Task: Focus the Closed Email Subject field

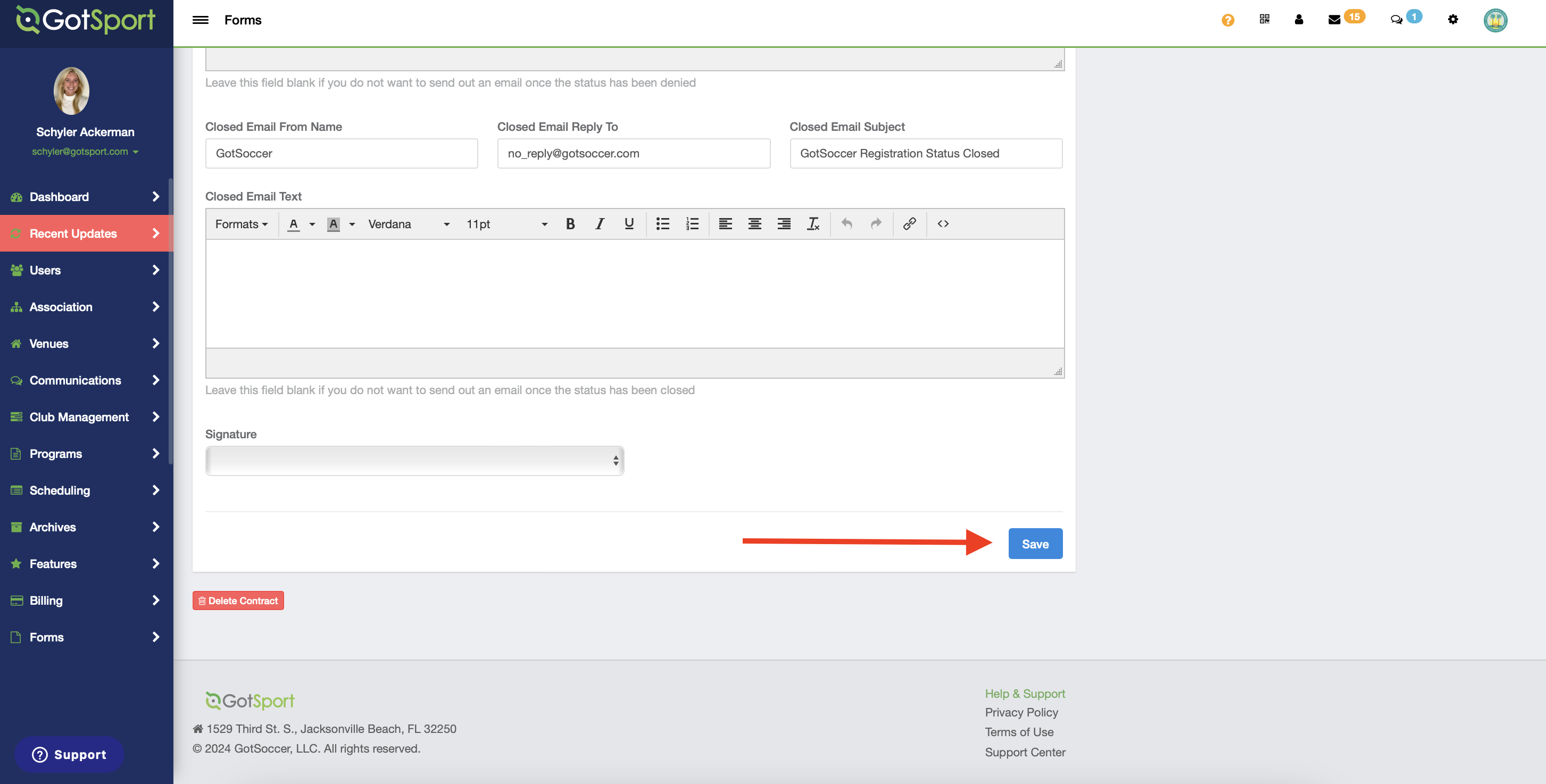Action: [x=926, y=154]
